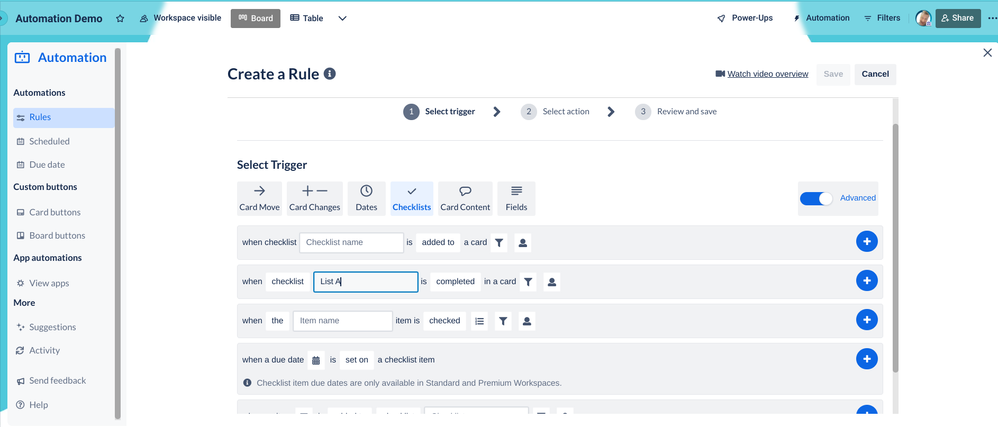Click the rule editor vertical scrollbar
Image resolution: width=998 pixels, height=427 pixels.
tap(896, 248)
